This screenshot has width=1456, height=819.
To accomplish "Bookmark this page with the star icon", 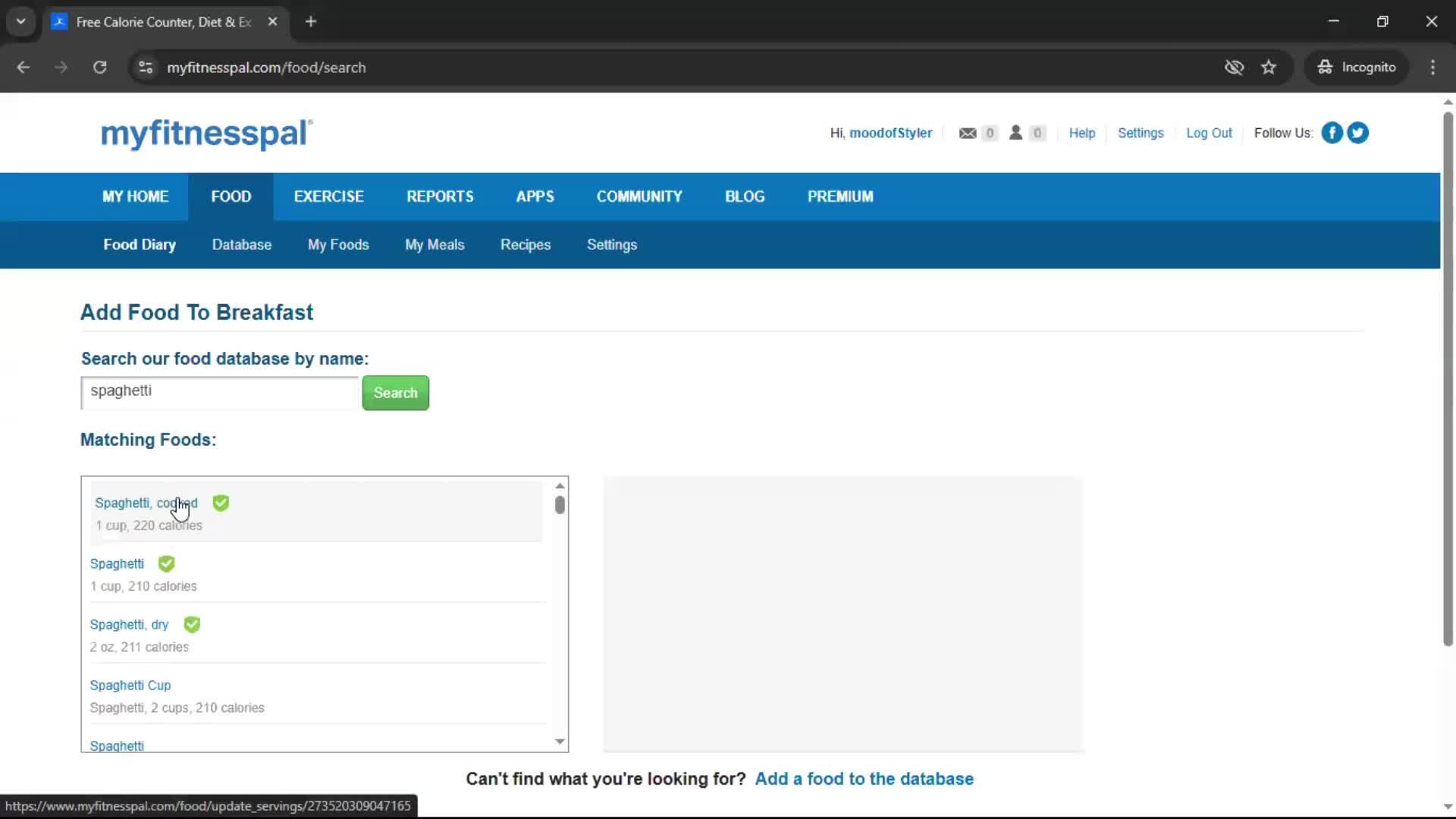I will click(1269, 67).
